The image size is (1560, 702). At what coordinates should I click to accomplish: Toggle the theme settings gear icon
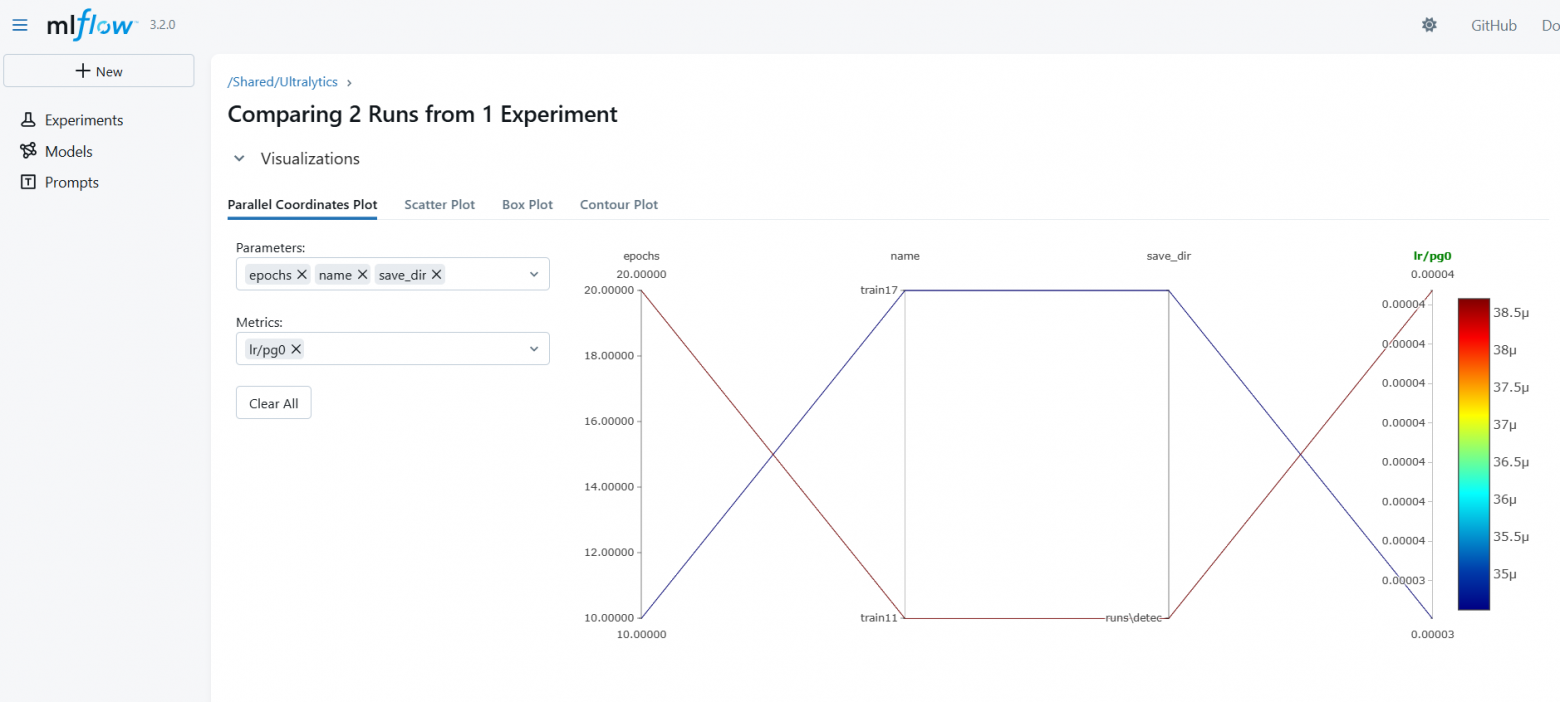click(x=1429, y=25)
